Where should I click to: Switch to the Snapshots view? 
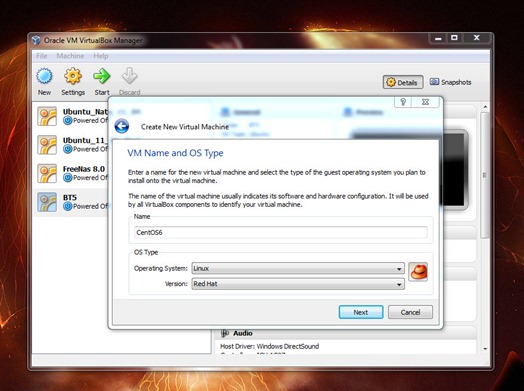(450, 82)
